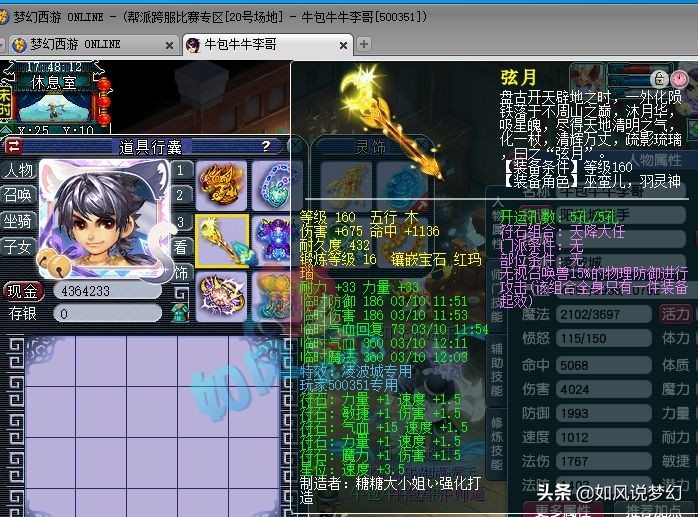Screen dimensions: 698x517
Task: Click the 魔力 attribute label
Action: pos(675,389)
